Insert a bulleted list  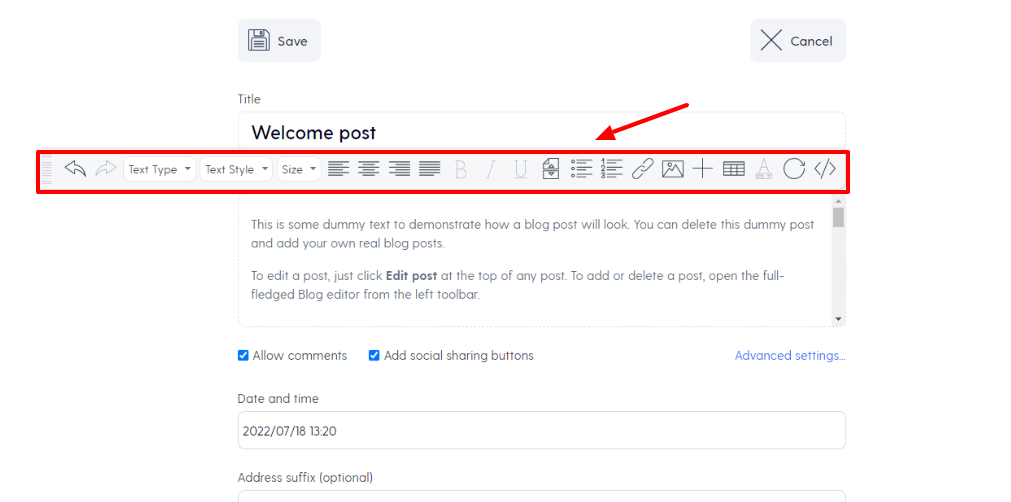[x=582, y=169]
